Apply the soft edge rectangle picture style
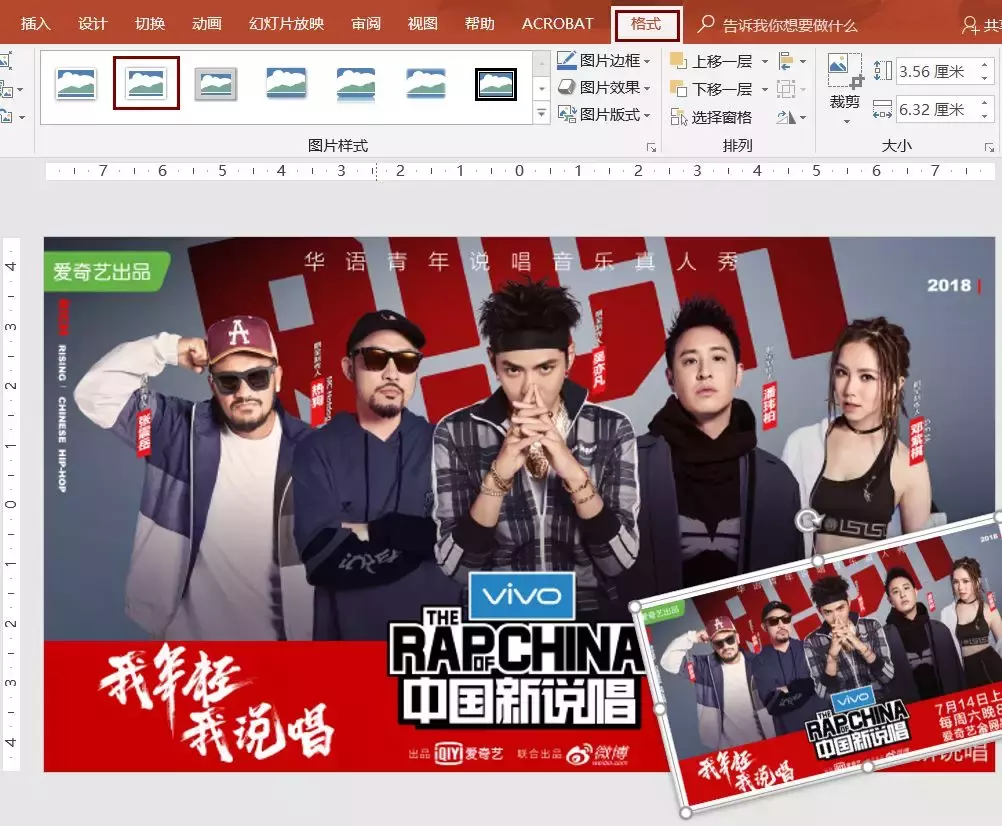 (x=426, y=84)
